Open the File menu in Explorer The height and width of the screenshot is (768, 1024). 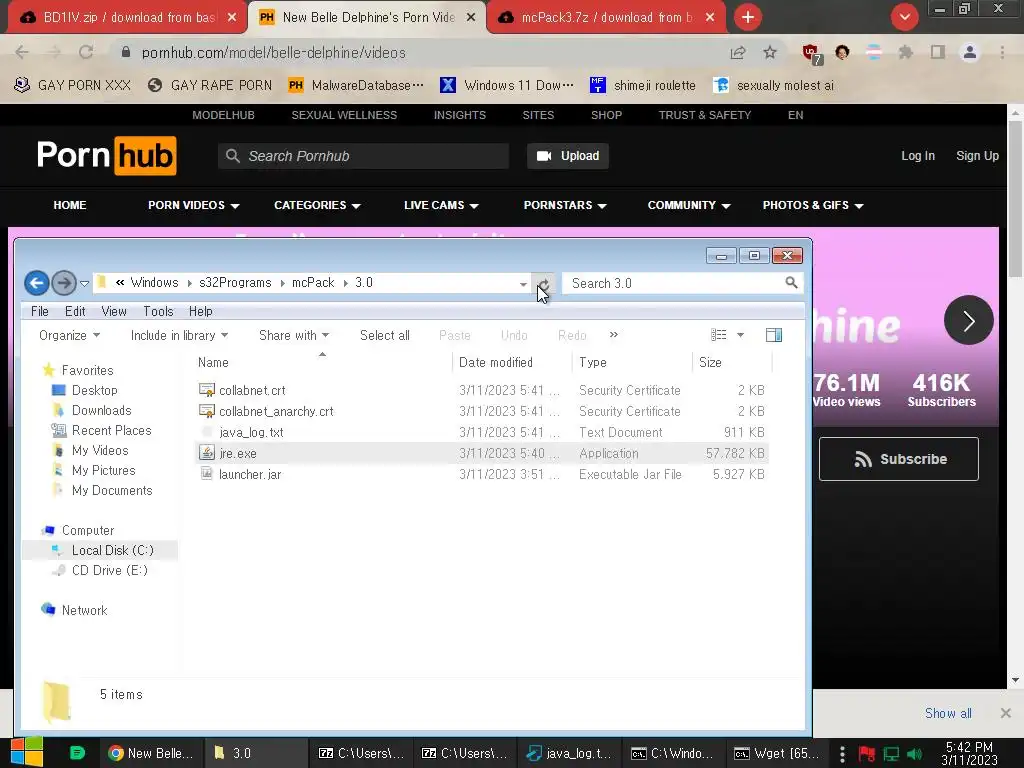coord(40,311)
